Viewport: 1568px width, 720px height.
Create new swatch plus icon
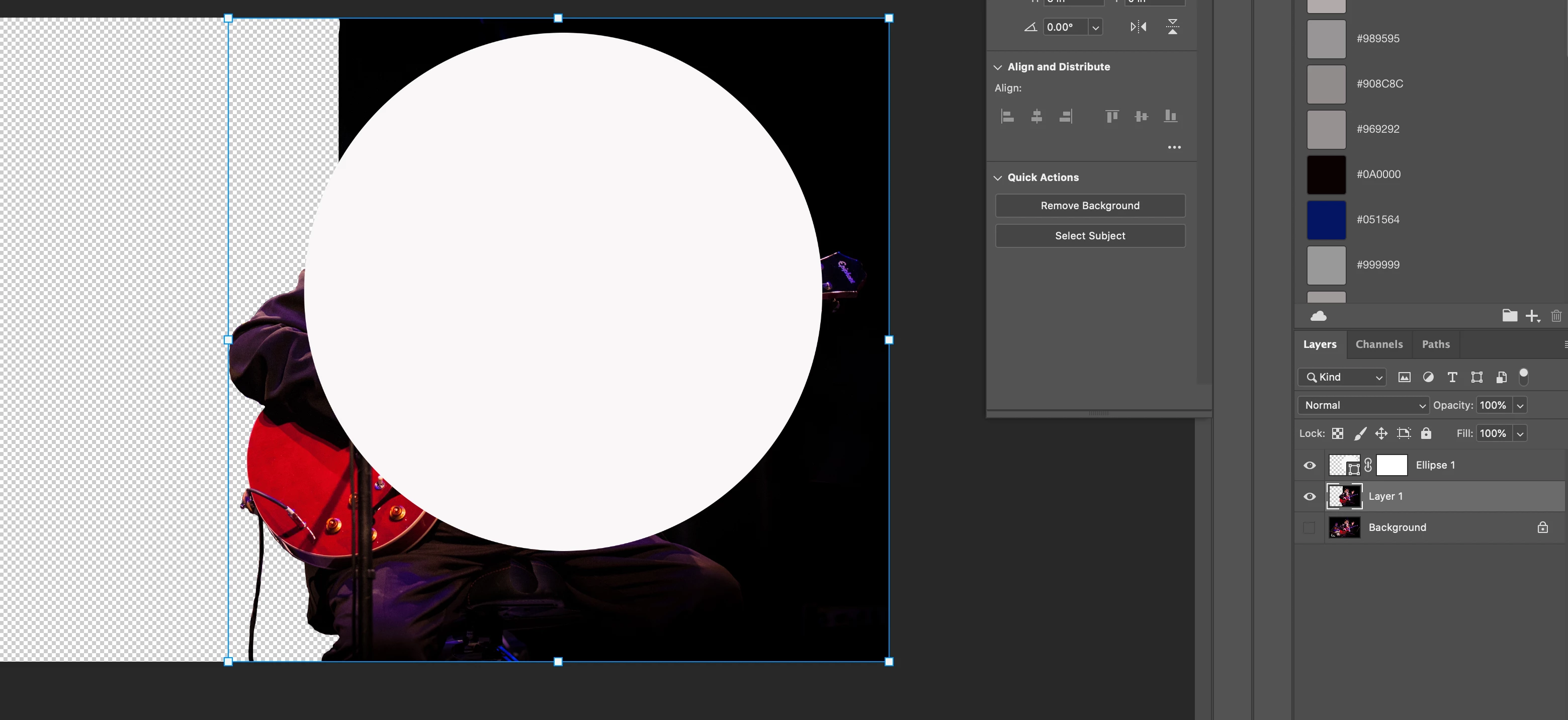[x=1531, y=316]
